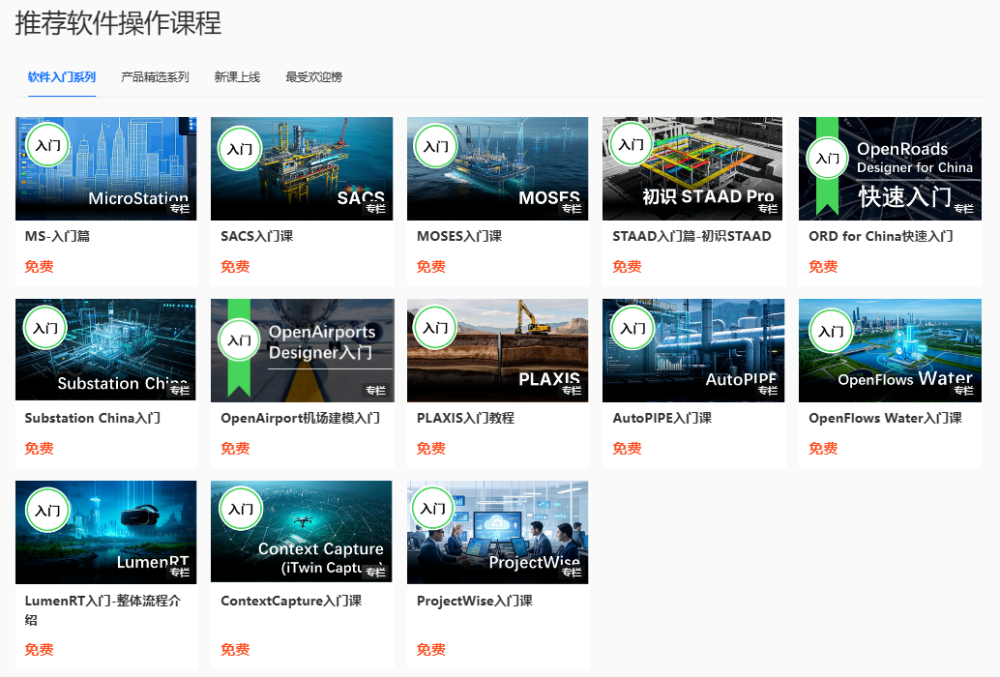This screenshot has height=677, width=1000.
Task: Open the ContextCapture入门课 course
Action: (301, 531)
